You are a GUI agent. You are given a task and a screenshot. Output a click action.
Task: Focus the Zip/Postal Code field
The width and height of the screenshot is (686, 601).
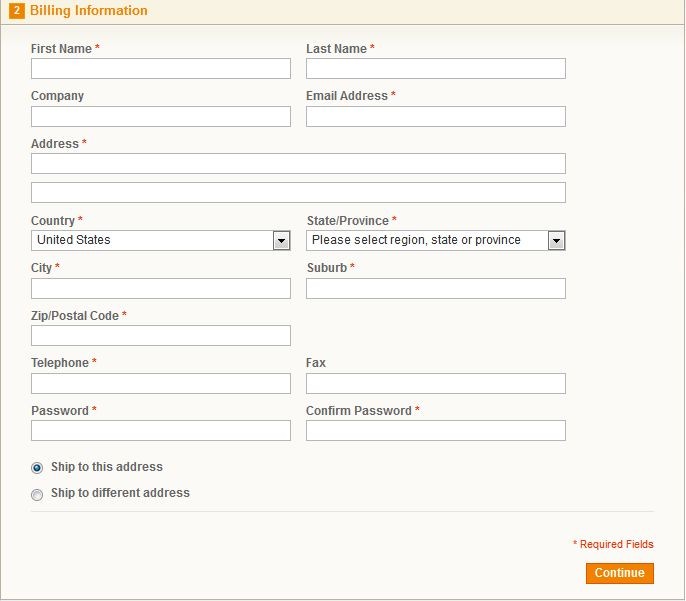pos(161,335)
